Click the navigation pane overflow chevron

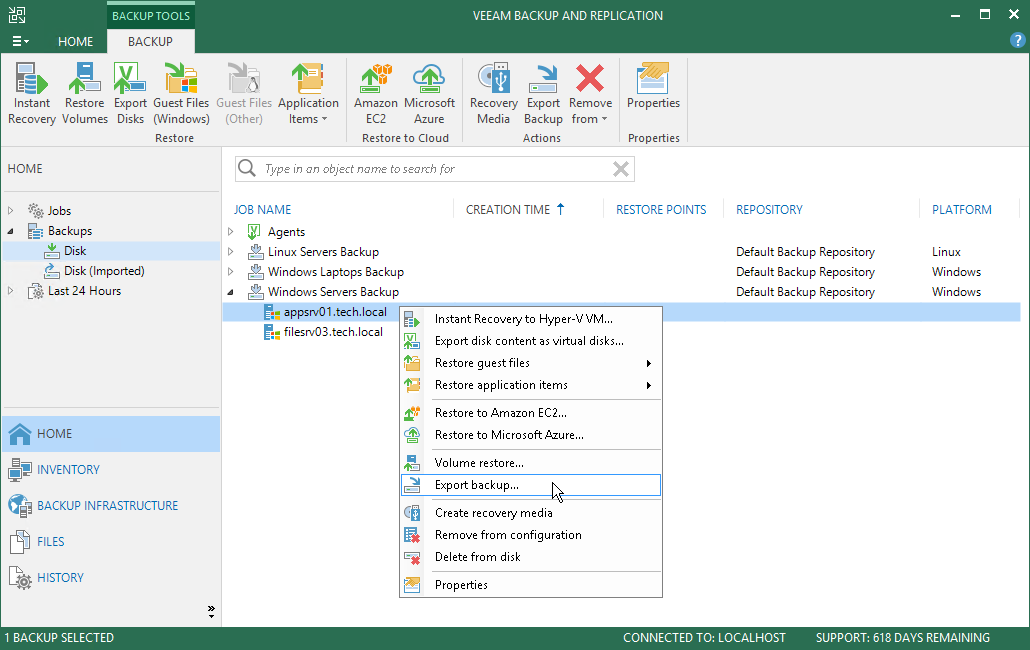coord(211,612)
